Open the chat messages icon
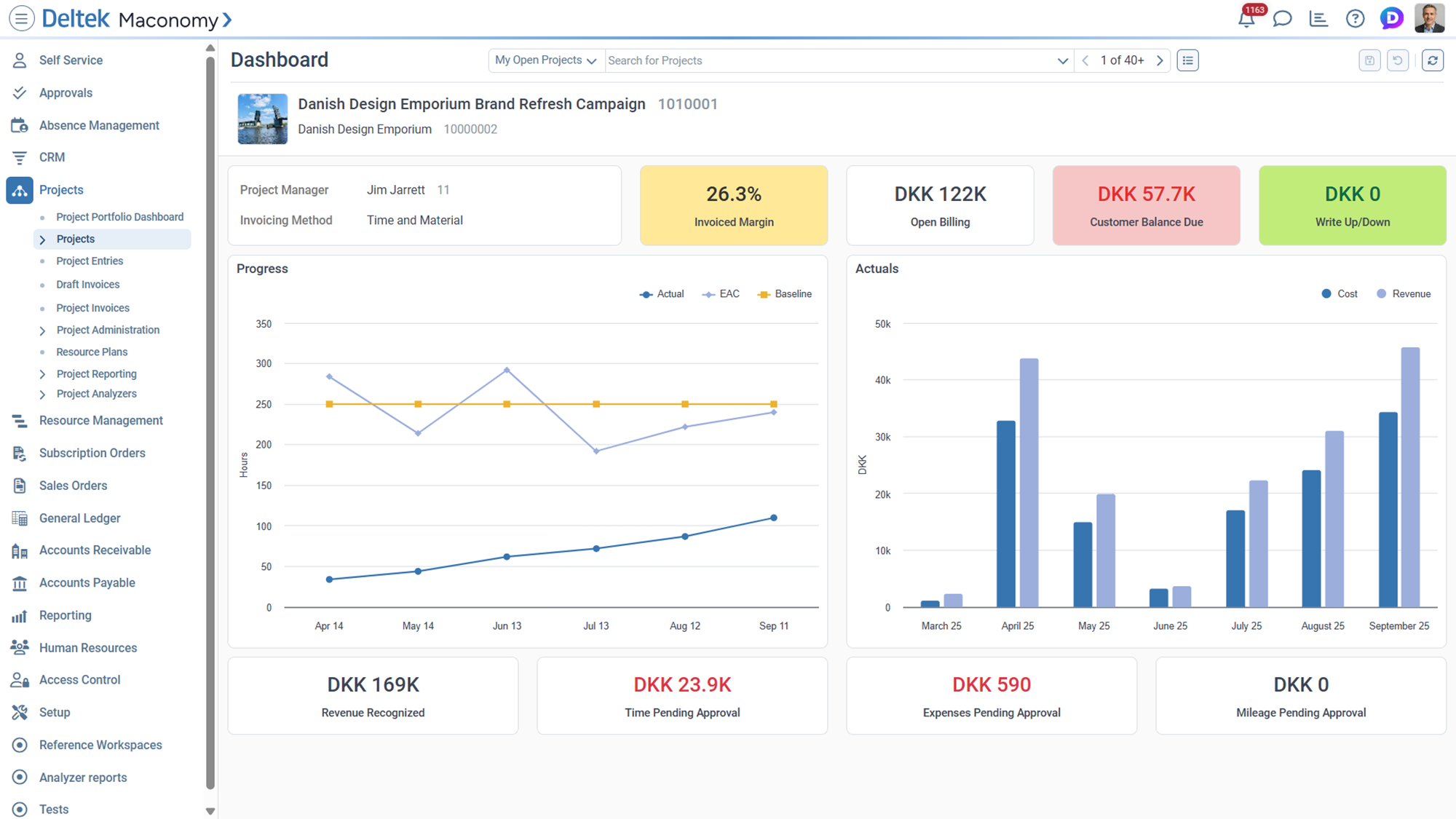This screenshot has height=819, width=1456. pos(1282,18)
